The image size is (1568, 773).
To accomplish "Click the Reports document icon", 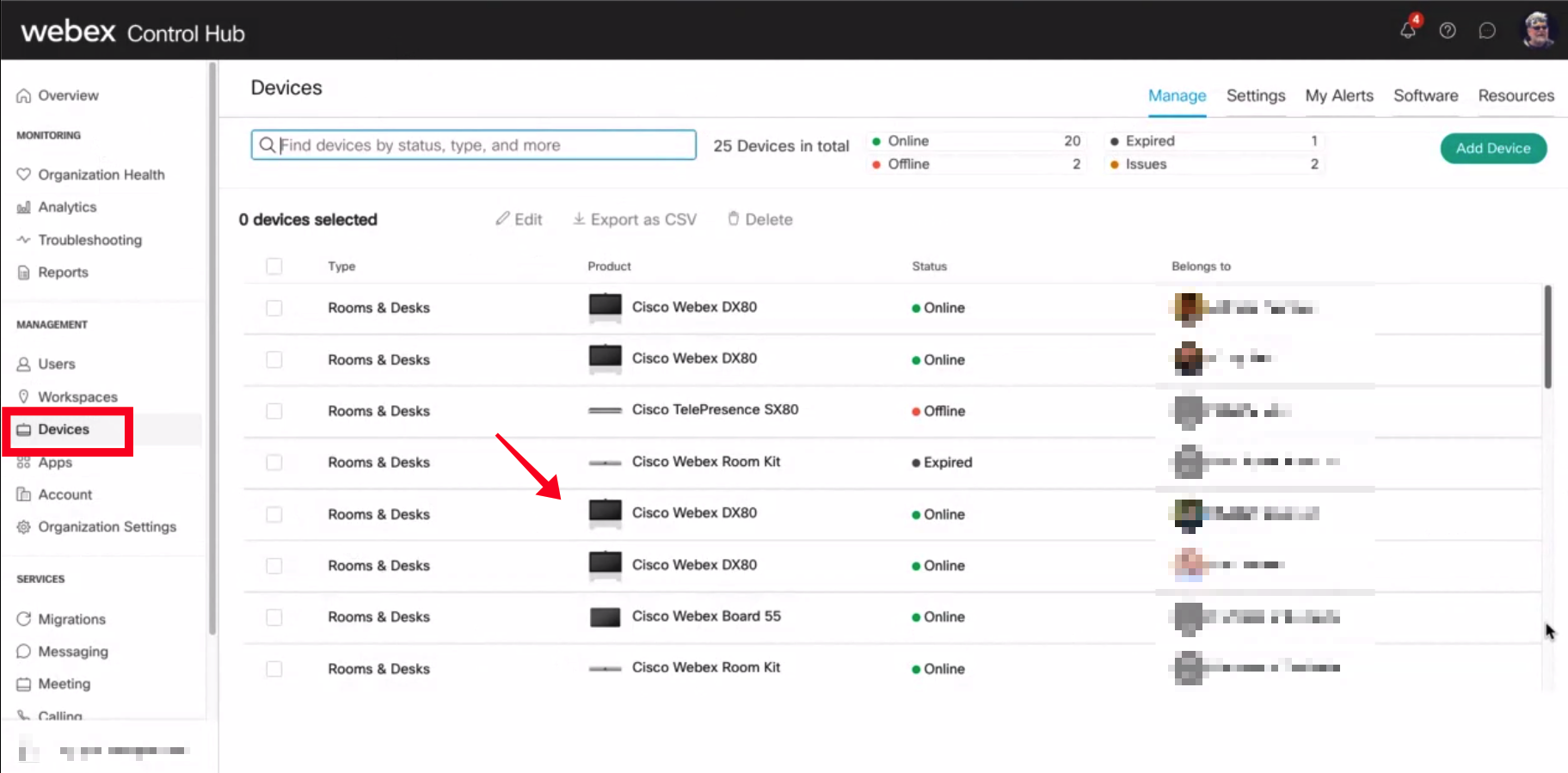I will pos(24,273).
